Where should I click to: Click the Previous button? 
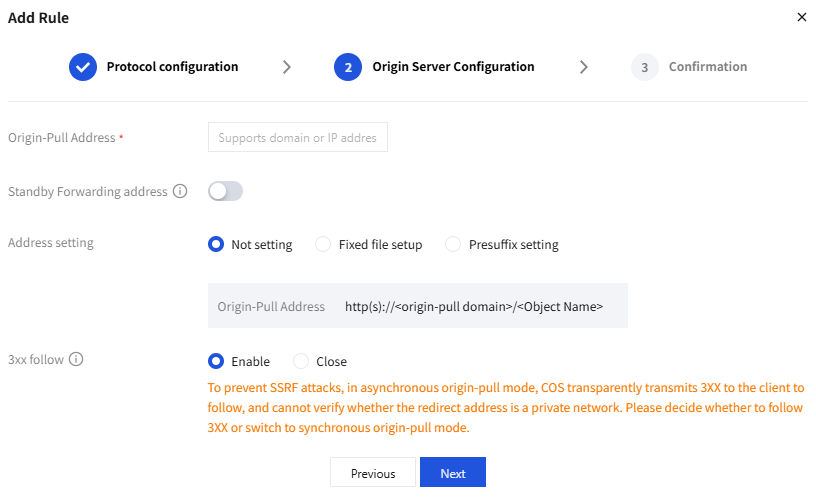[373, 472]
